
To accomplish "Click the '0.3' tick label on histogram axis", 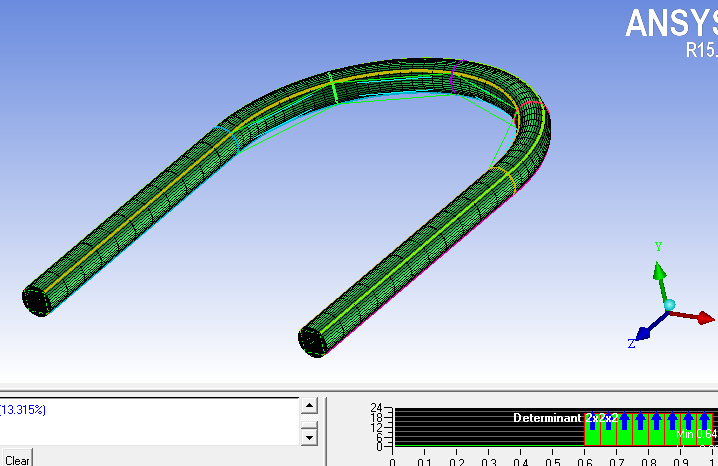I will pyautogui.click(x=489, y=462).
